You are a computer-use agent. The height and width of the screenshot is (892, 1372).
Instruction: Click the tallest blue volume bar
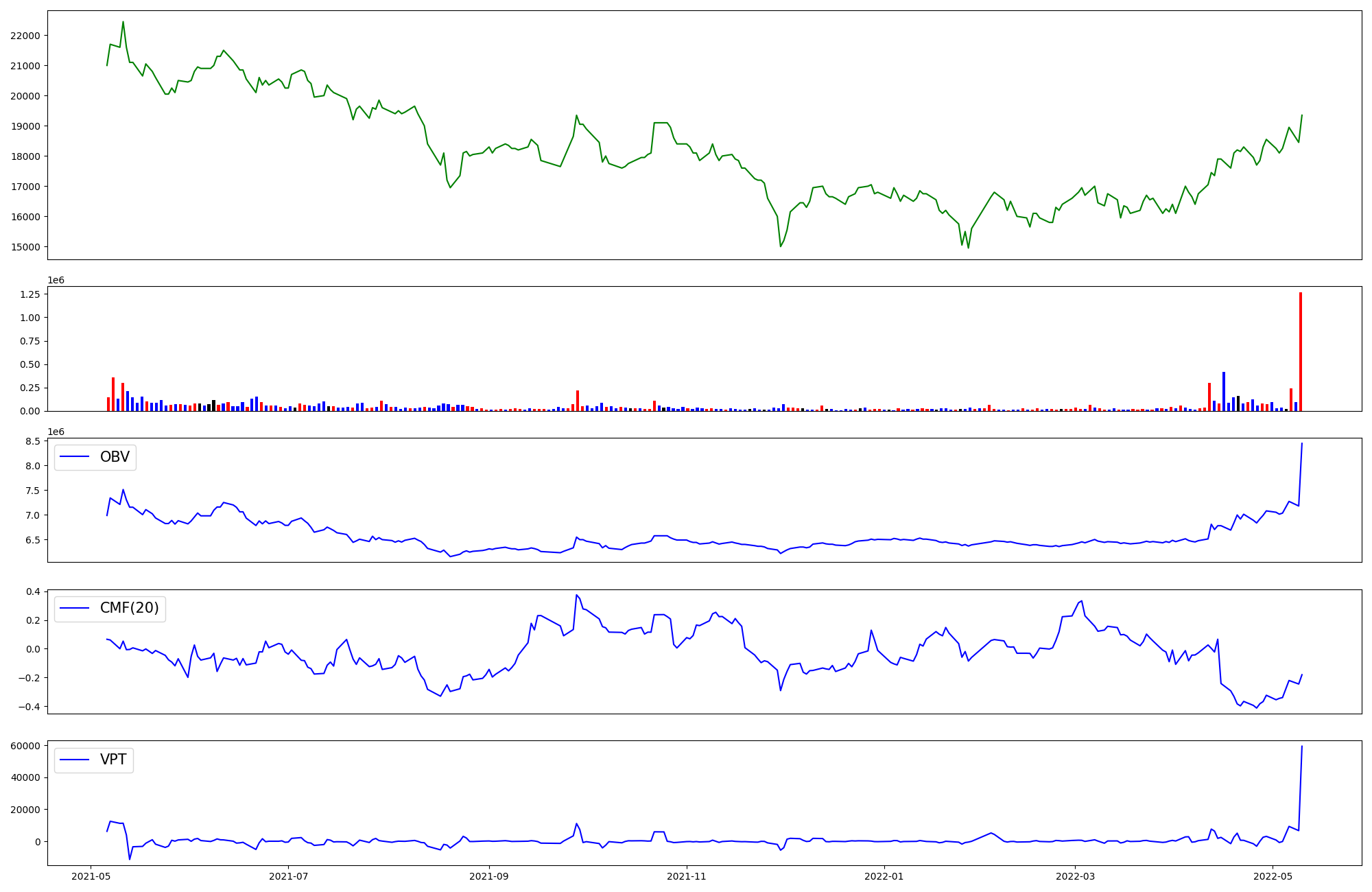[x=1224, y=391]
